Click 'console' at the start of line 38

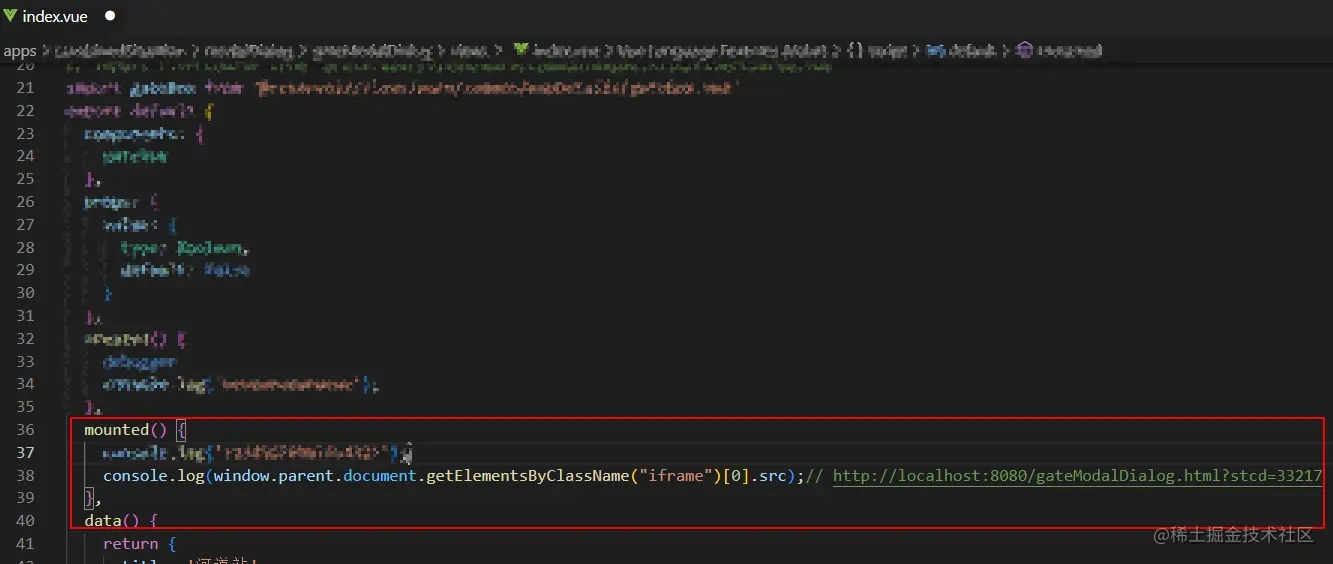[x=136, y=476]
